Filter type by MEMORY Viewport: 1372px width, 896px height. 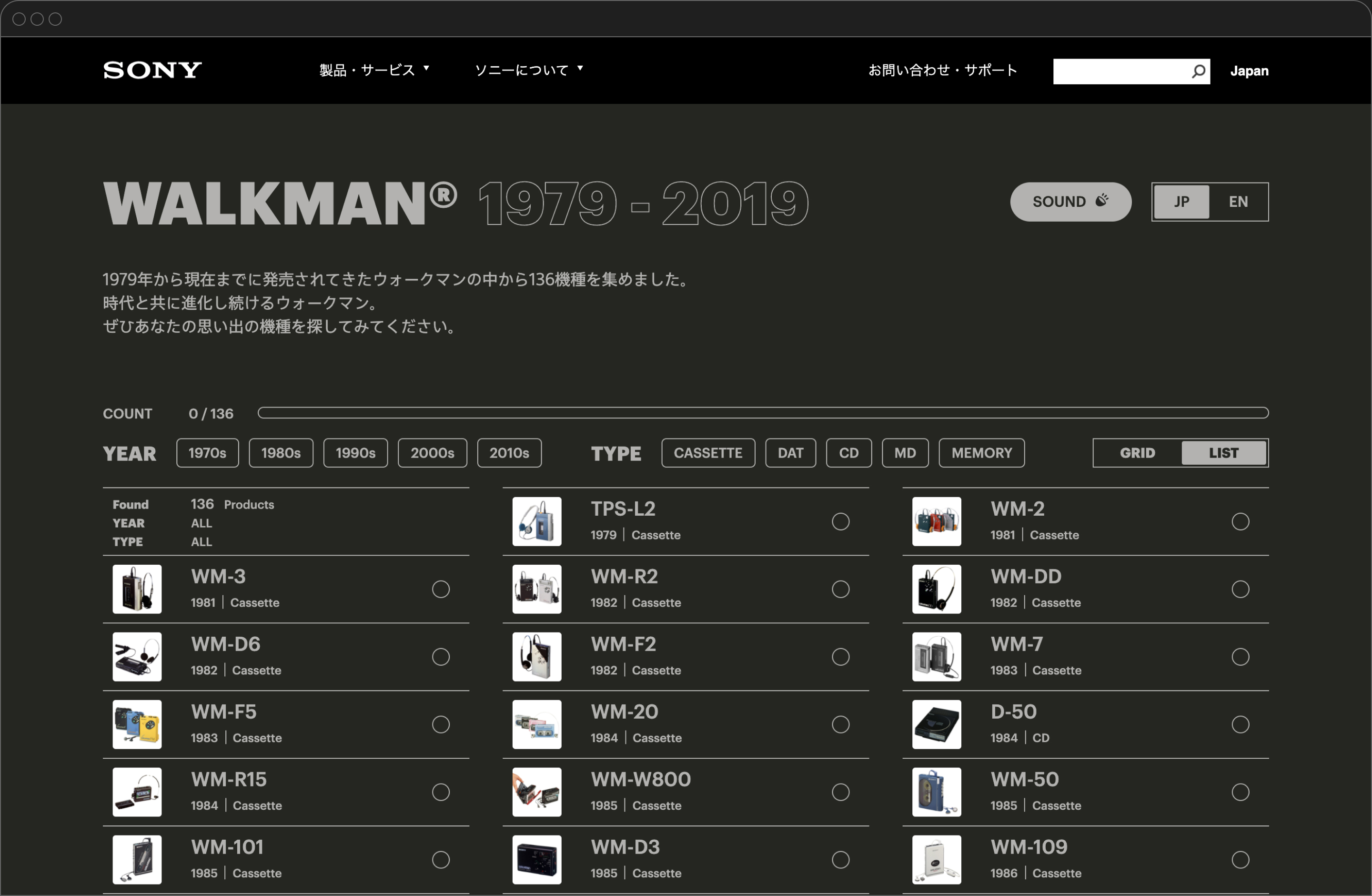click(982, 453)
